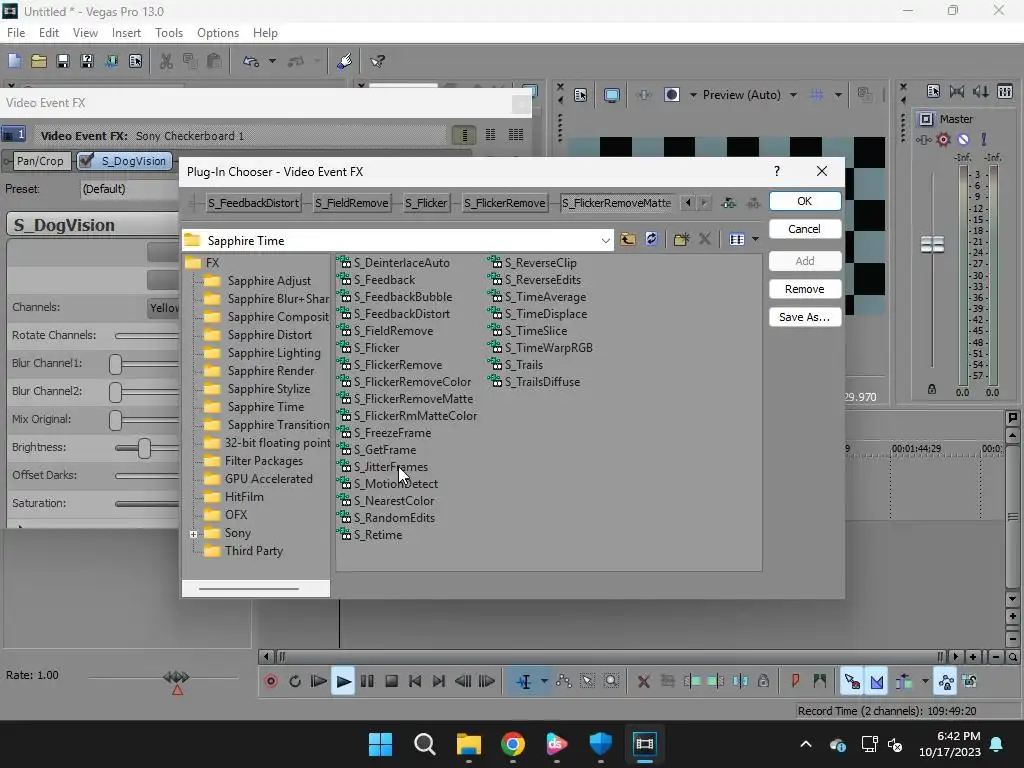Click the Insert Marker icon
The height and width of the screenshot is (768, 1024).
795,681
